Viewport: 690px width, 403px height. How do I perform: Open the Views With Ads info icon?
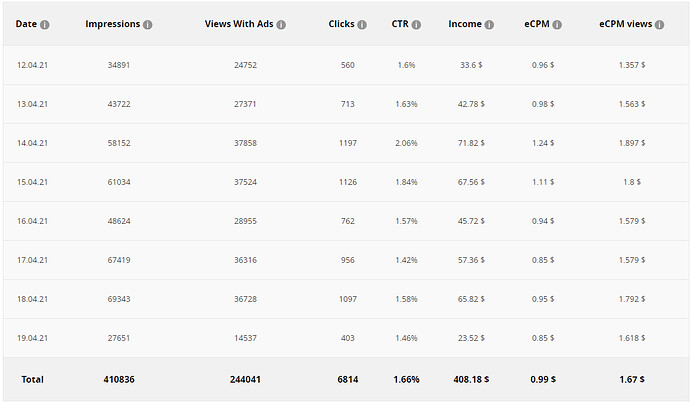click(281, 24)
